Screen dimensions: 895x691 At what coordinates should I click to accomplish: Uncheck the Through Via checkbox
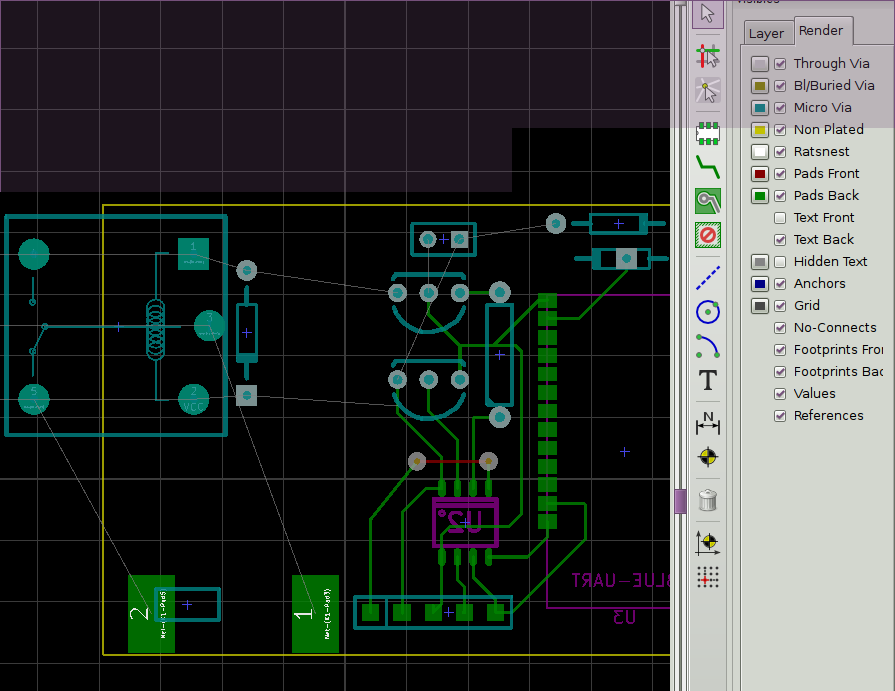[x=780, y=64]
